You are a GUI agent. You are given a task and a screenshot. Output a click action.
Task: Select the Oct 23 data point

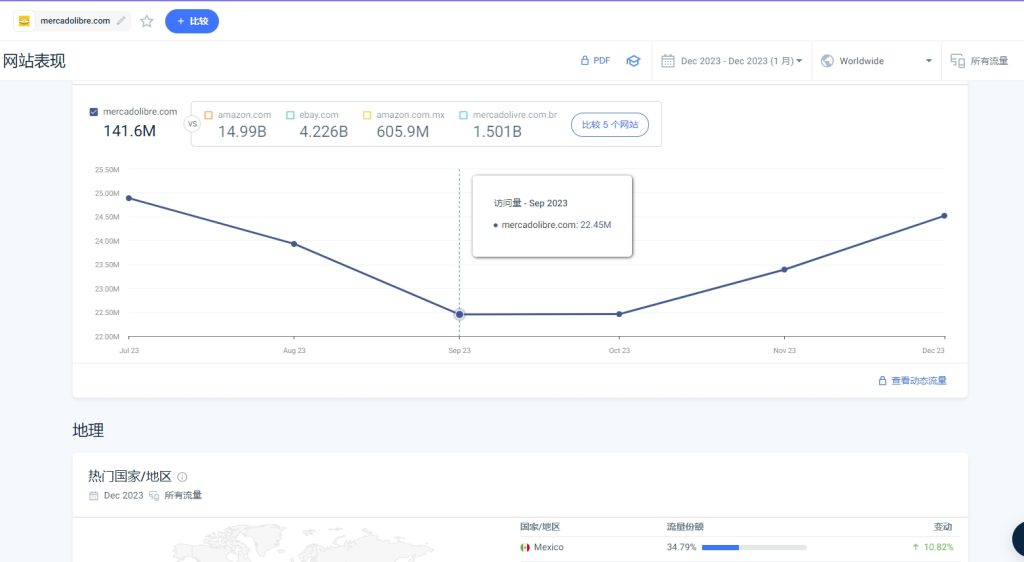coord(619,314)
